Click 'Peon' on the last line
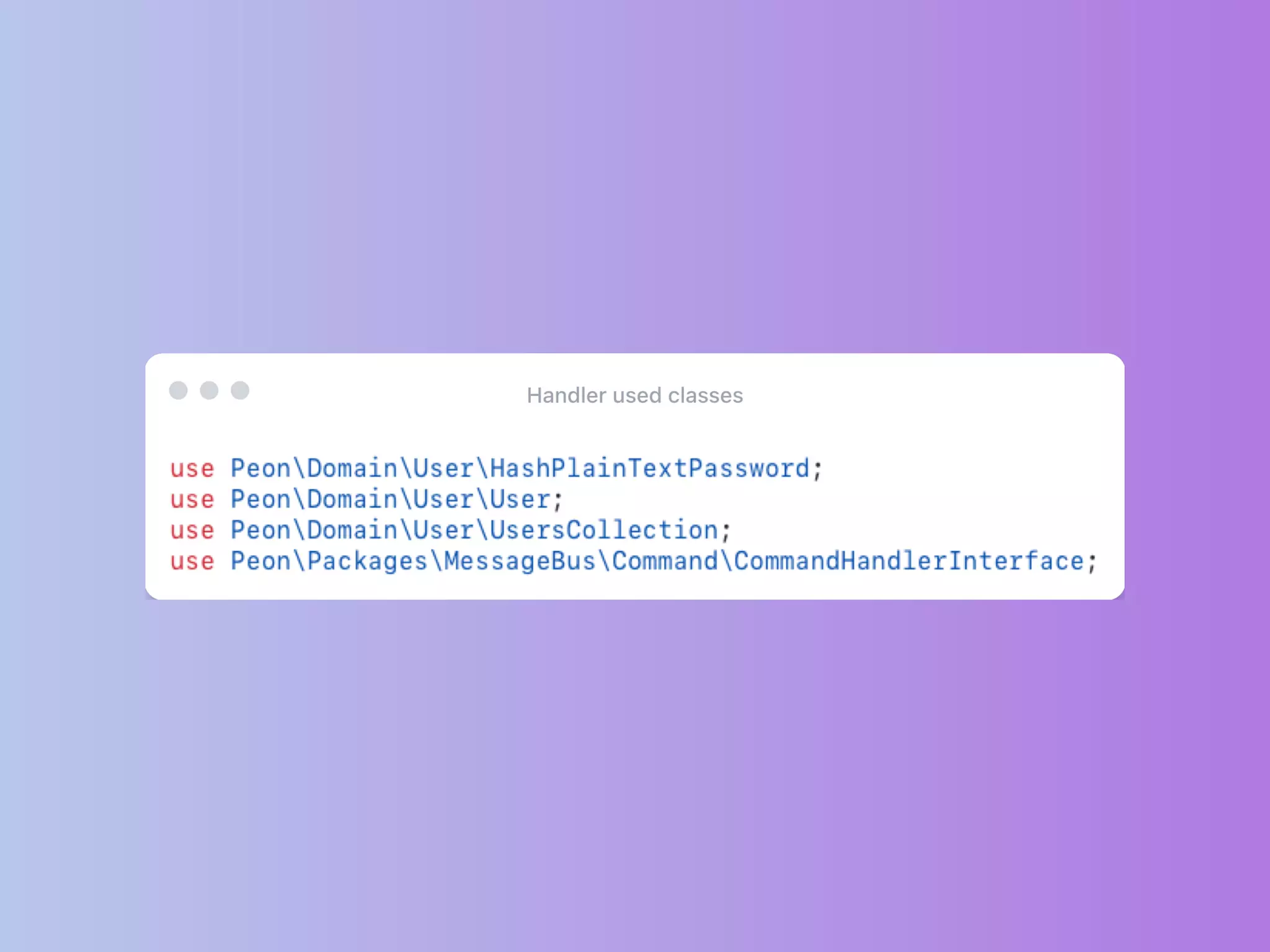Screen dimensions: 1270x952 pos(261,561)
